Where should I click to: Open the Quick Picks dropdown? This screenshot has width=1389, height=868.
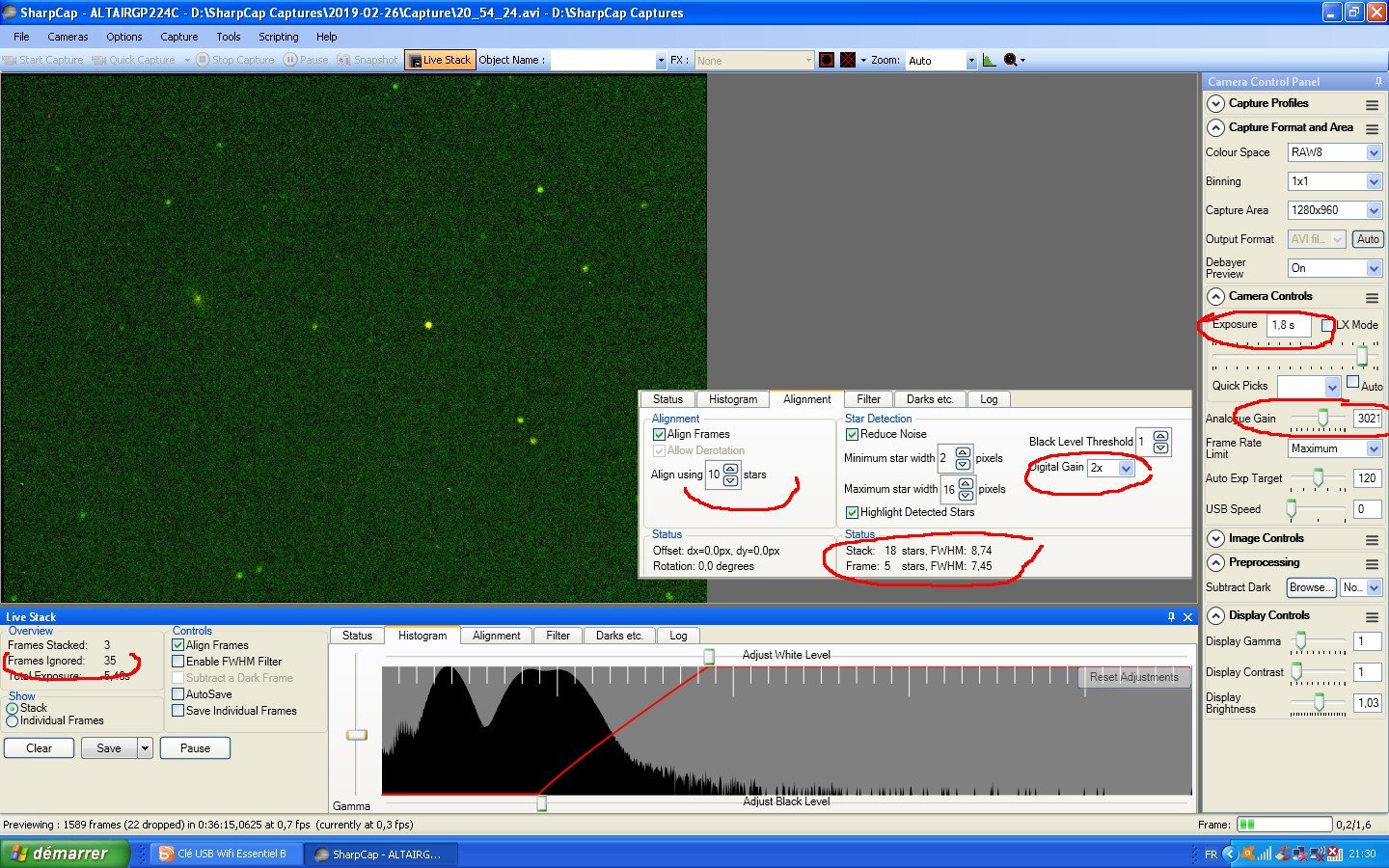click(x=1332, y=388)
